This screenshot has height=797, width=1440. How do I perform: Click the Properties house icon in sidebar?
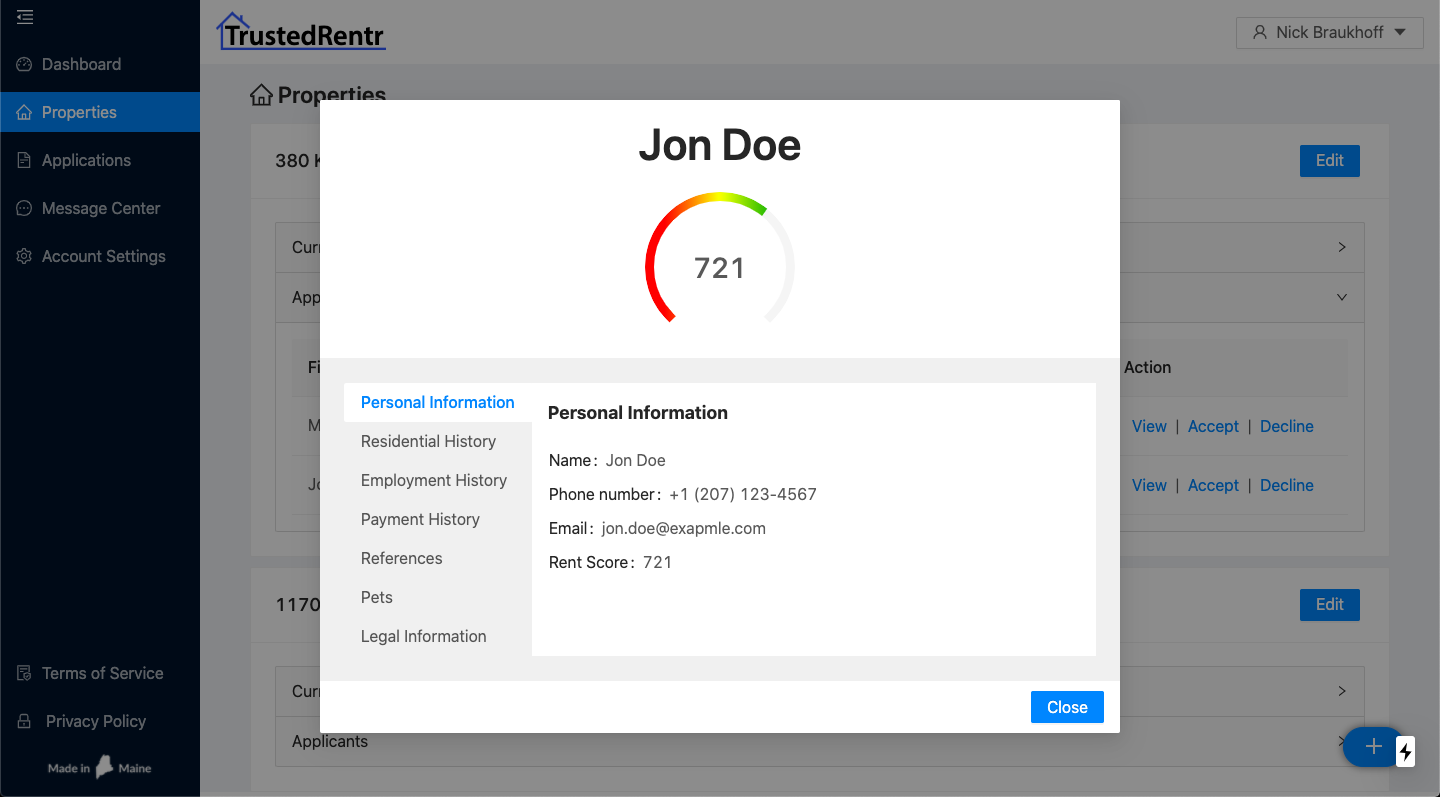25,112
